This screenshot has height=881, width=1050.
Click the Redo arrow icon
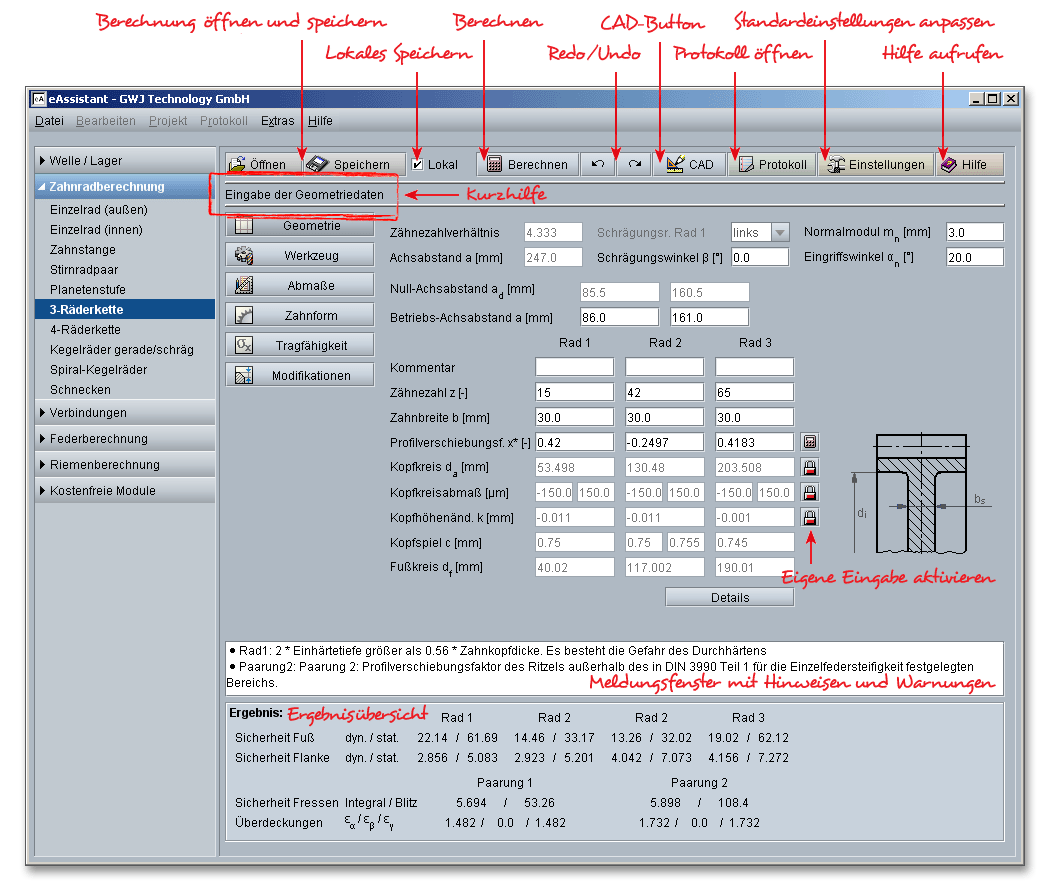coord(634,165)
